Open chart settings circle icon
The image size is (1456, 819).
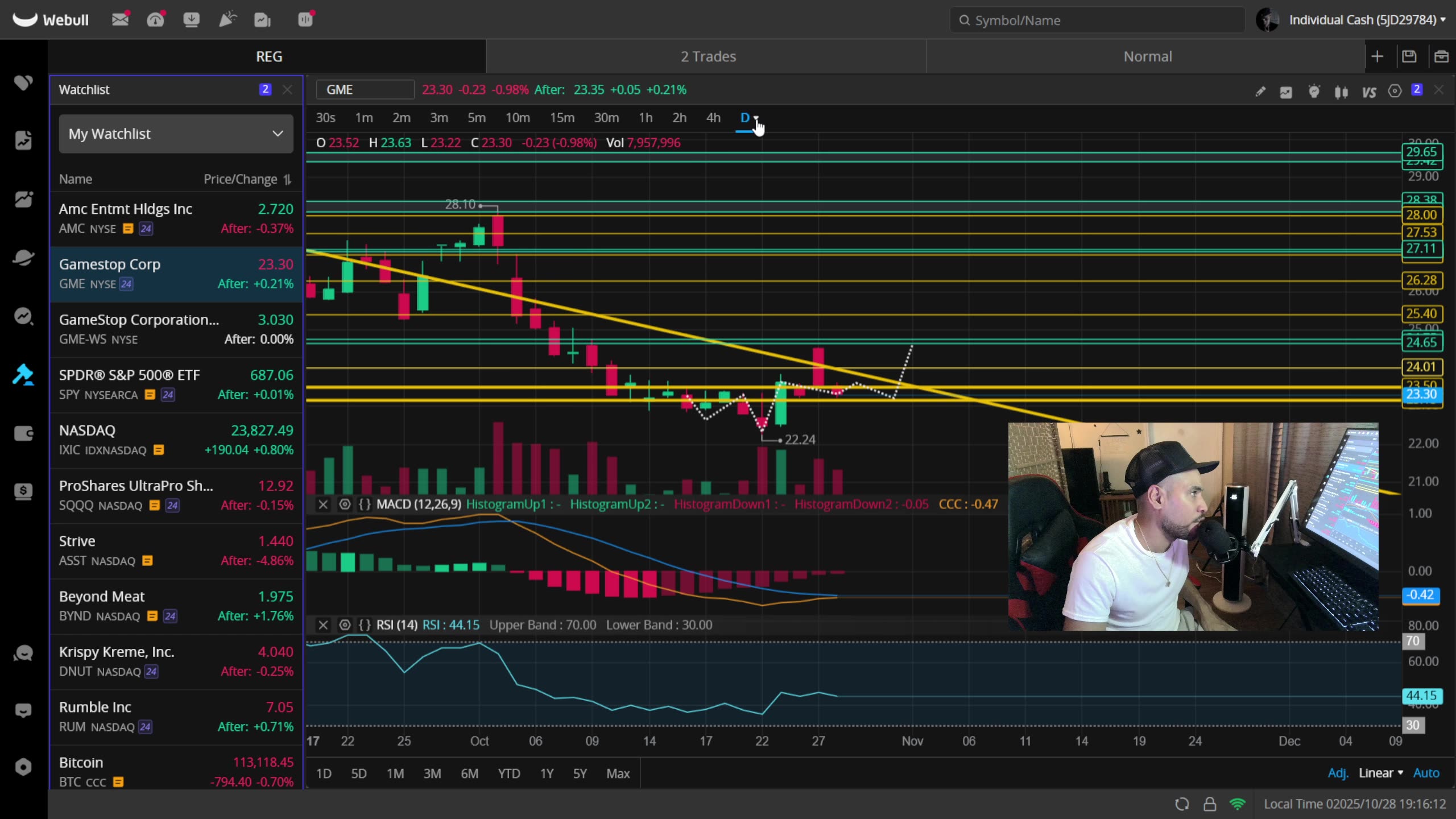pyautogui.click(x=1395, y=91)
